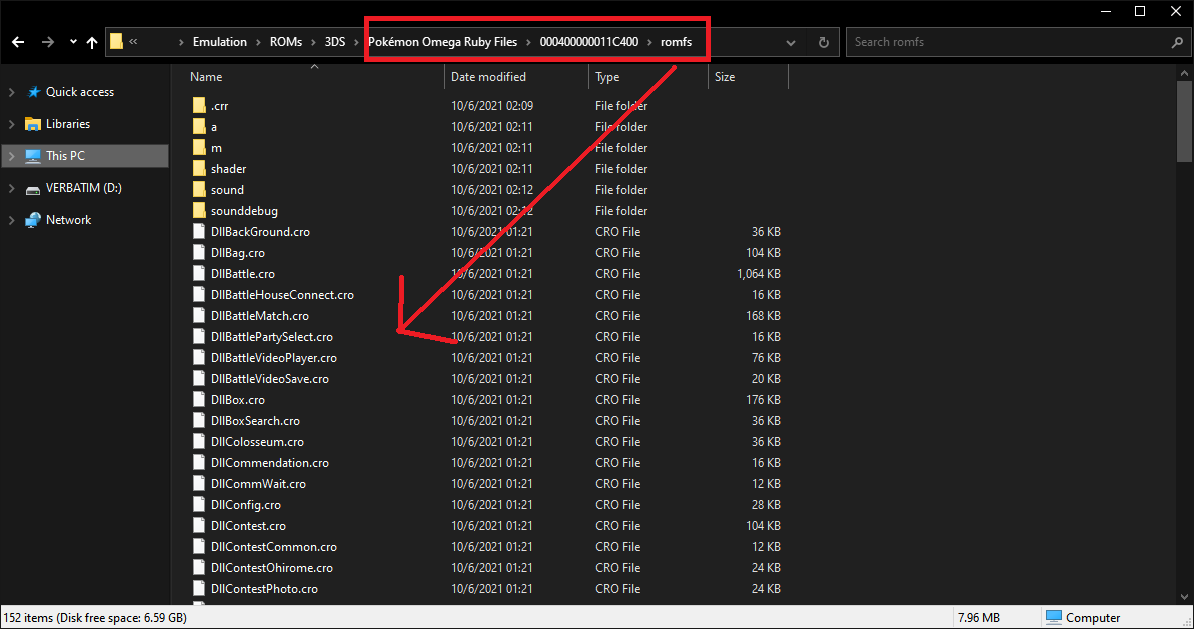Image resolution: width=1194 pixels, height=629 pixels.
Task: Click the Search romfs input field
Action: pyautogui.click(x=1008, y=42)
